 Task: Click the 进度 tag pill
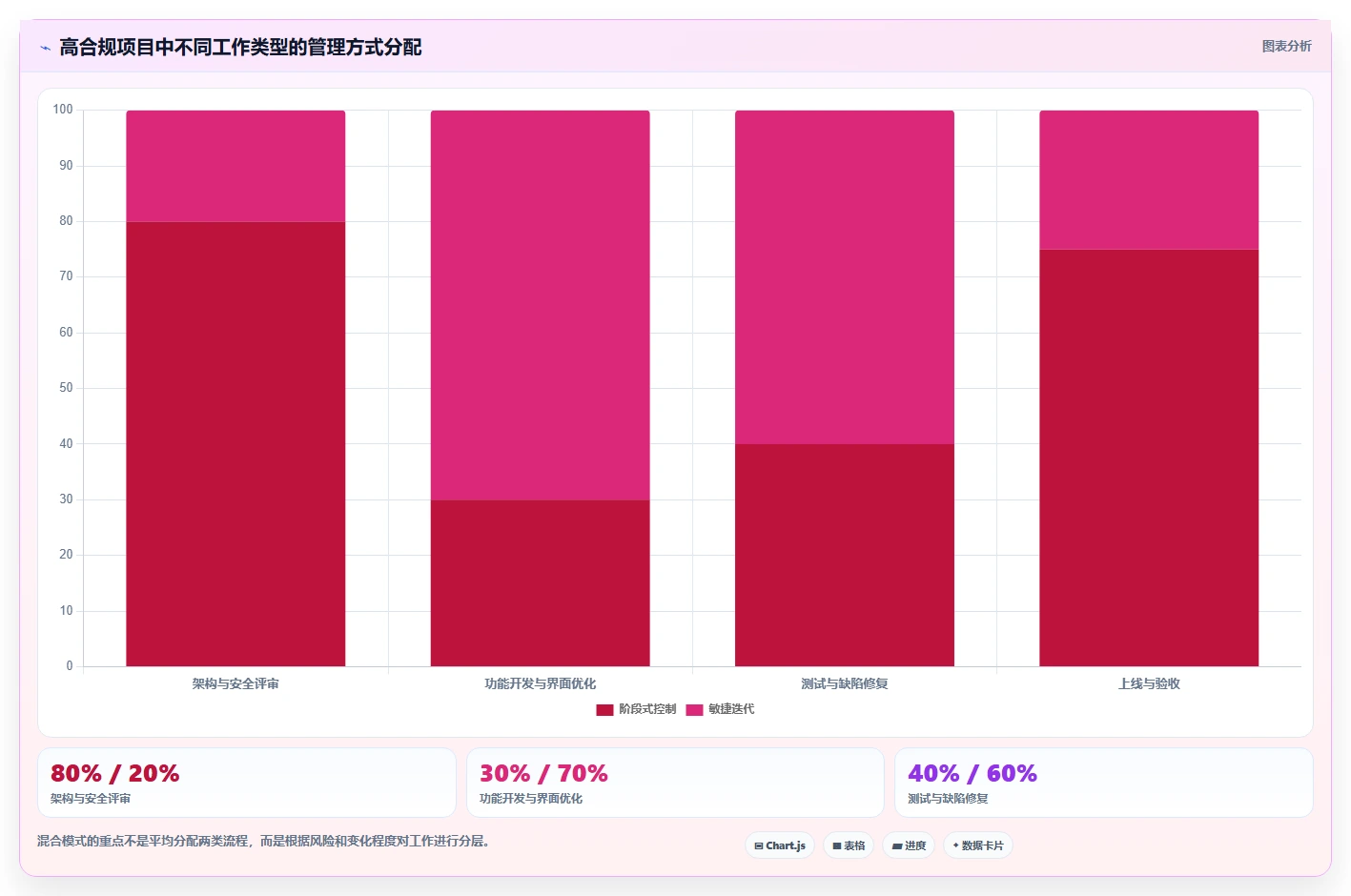(x=909, y=845)
